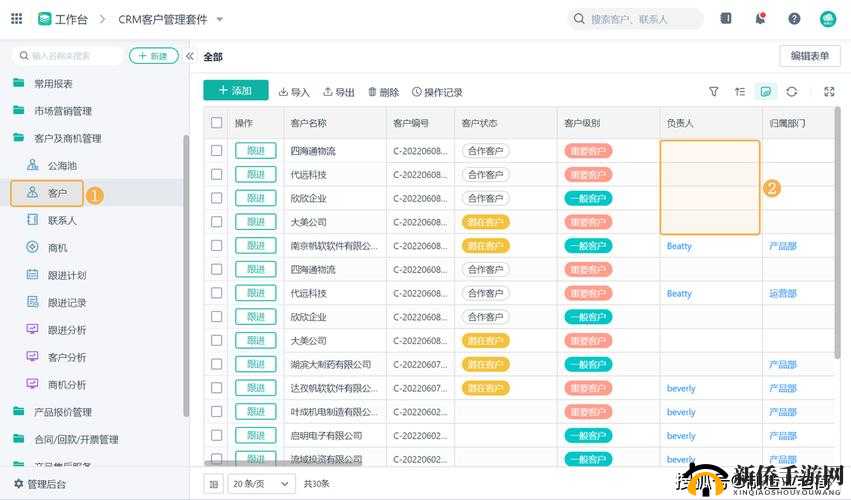Click column settings icon beside page size
This screenshot has height=500, width=851.
(x=214, y=484)
